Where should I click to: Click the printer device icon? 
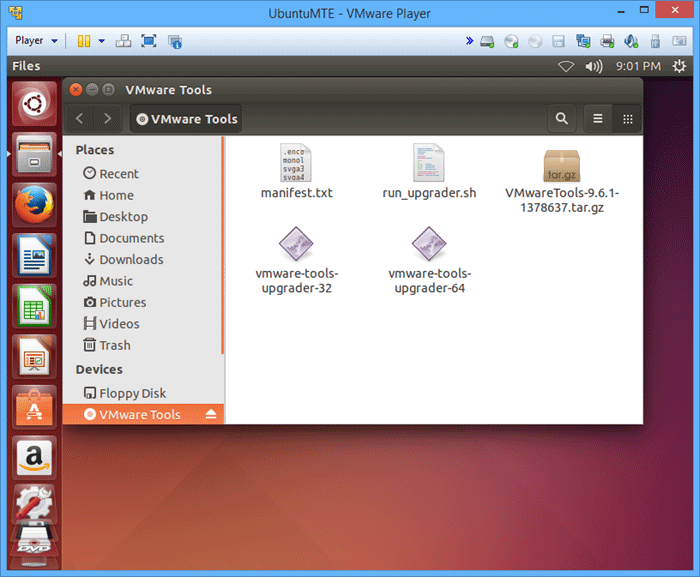pyautogui.click(x=607, y=42)
